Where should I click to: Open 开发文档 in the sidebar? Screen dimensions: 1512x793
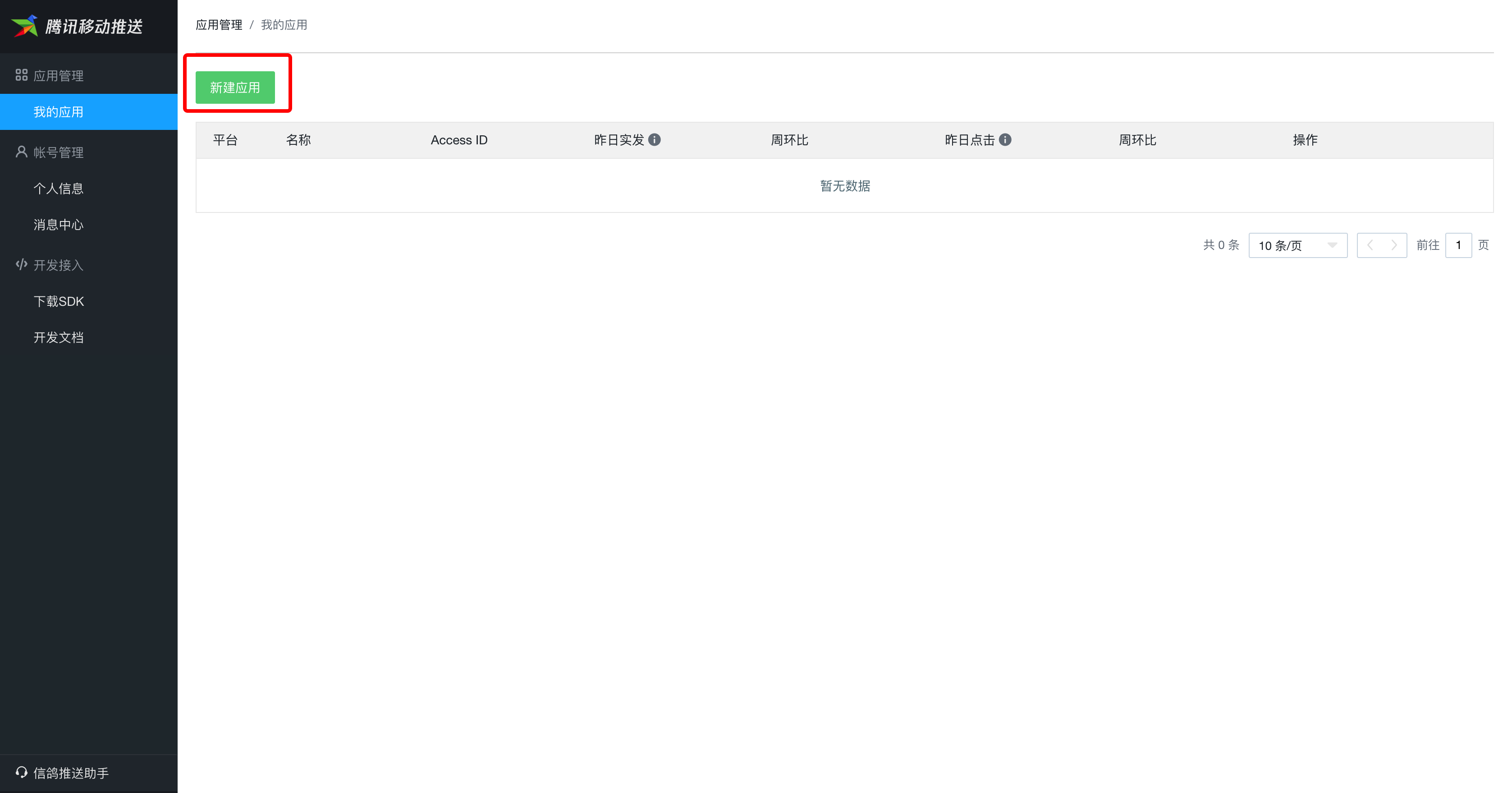click(x=59, y=338)
